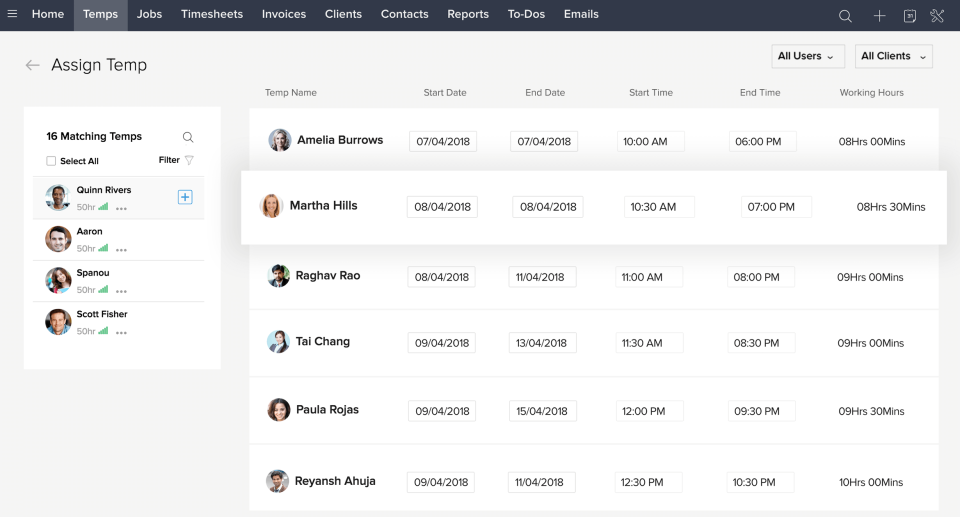Switch to the Timesheets tab
Screen dimensions: 960x517
[212, 14]
